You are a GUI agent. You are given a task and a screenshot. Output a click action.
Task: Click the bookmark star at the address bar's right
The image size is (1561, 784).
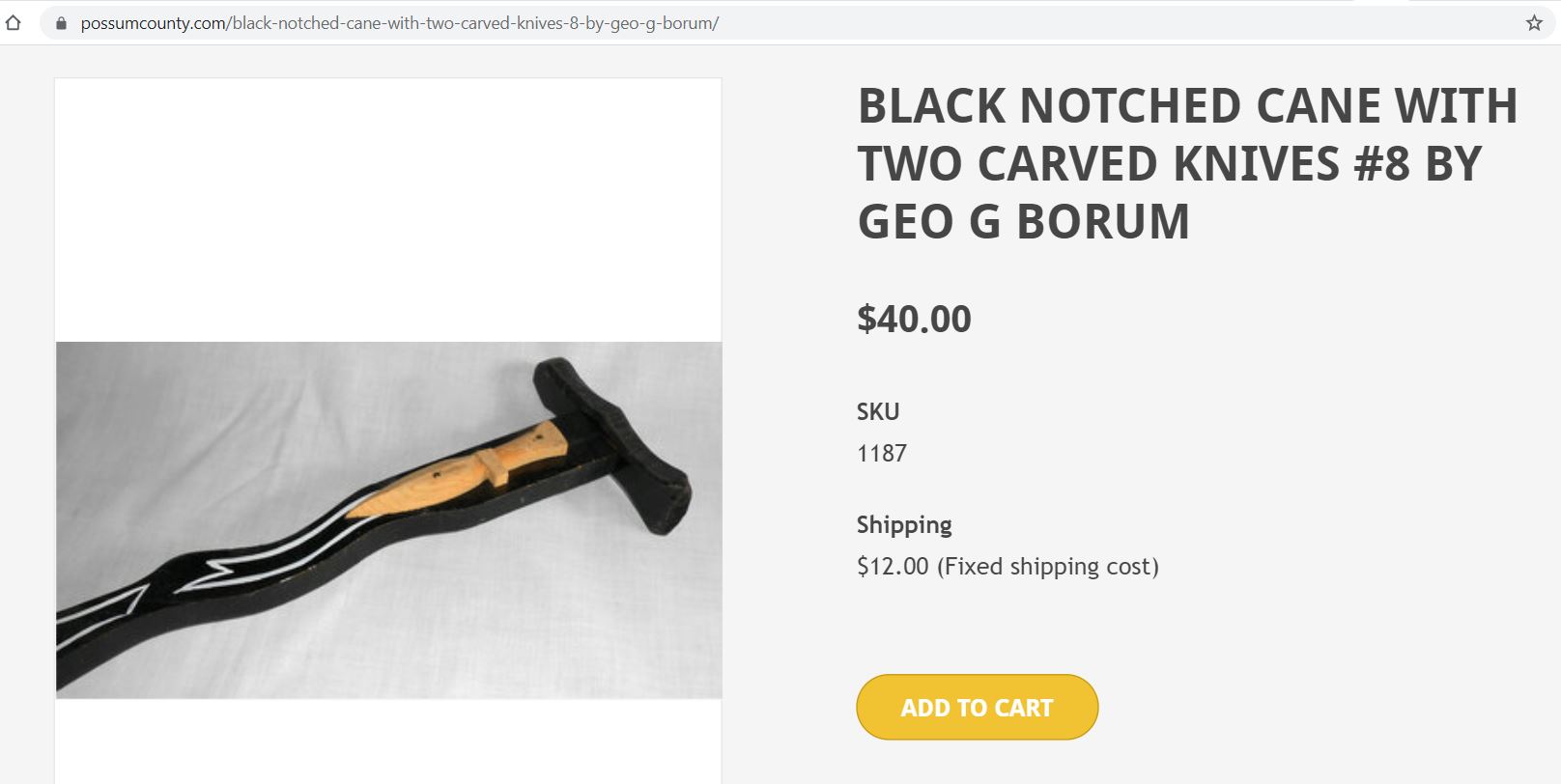click(1532, 21)
